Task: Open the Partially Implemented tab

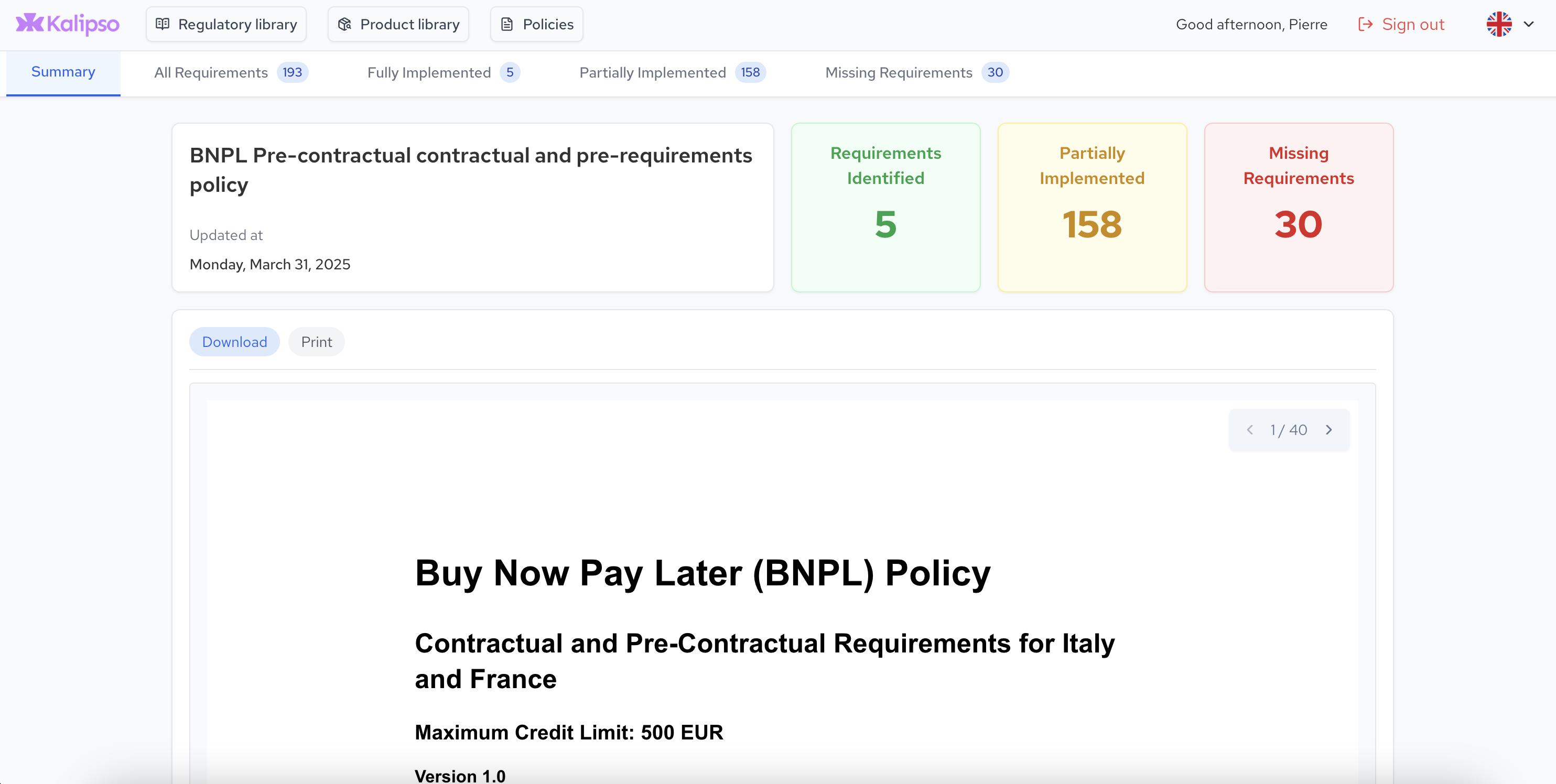Action: tap(672, 72)
